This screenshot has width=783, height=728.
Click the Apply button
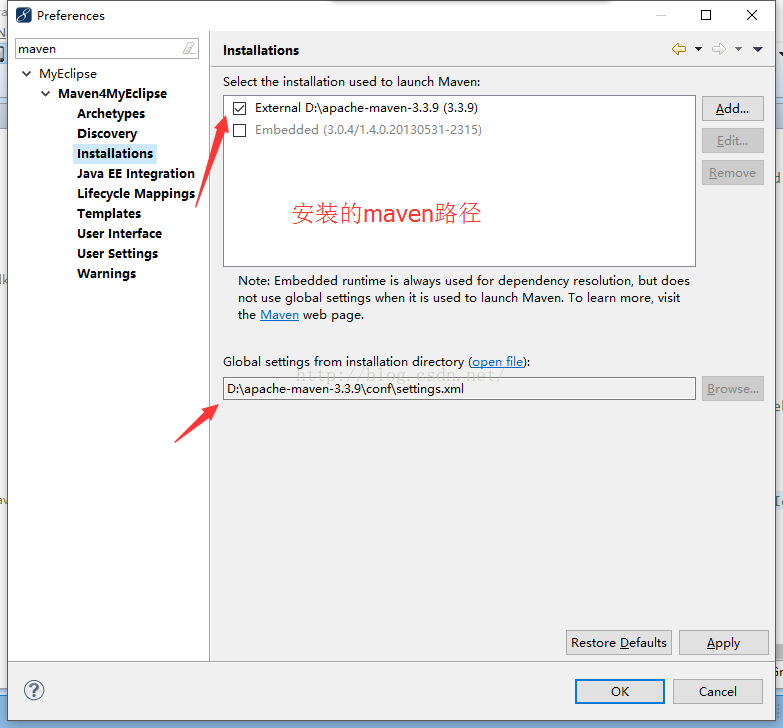coord(724,643)
